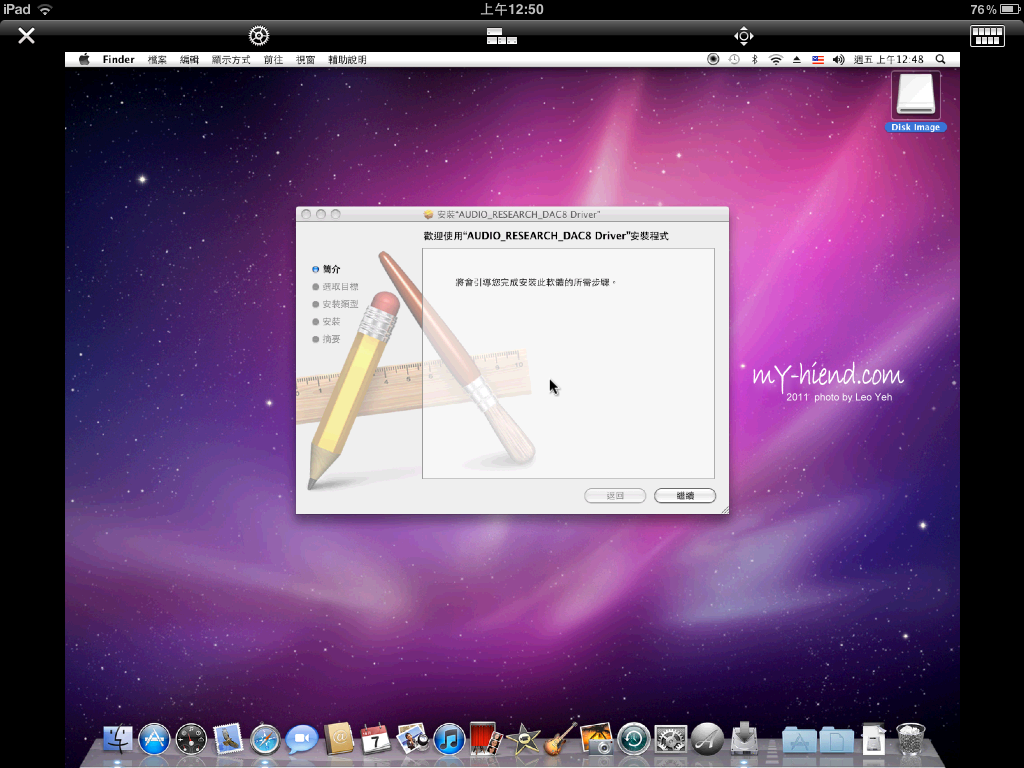Select the Disk Image desktop icon
Screen dimensions: 1024x768
point(916,102)
